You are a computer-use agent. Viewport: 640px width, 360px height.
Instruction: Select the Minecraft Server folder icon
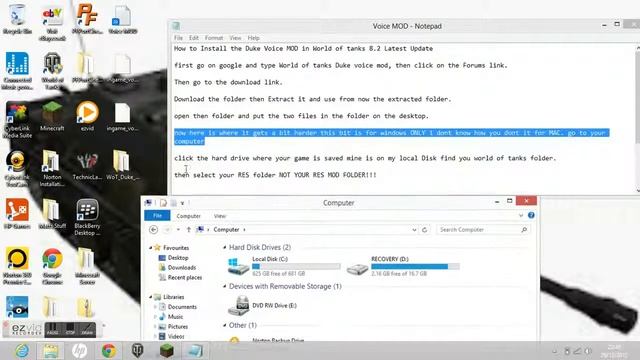pyautogui.click(x=87, y=266)
